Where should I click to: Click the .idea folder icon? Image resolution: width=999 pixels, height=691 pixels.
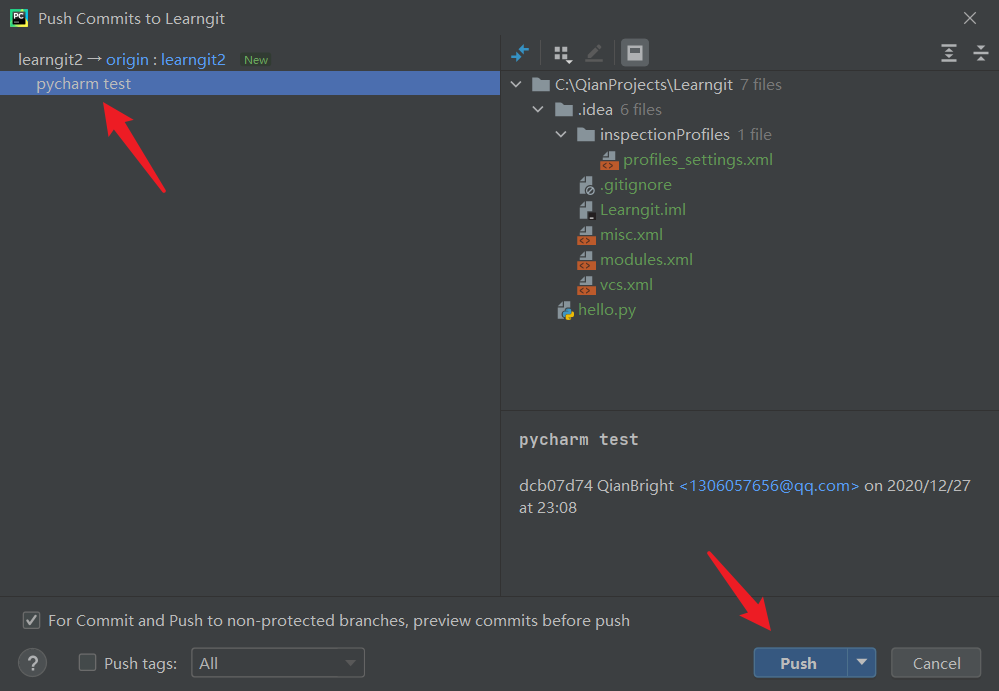[564, 110]
